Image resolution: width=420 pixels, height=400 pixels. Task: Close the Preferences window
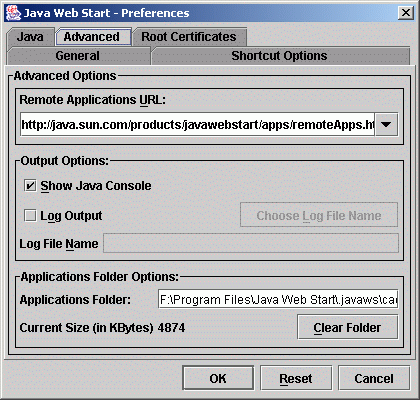tap(406, 13)
